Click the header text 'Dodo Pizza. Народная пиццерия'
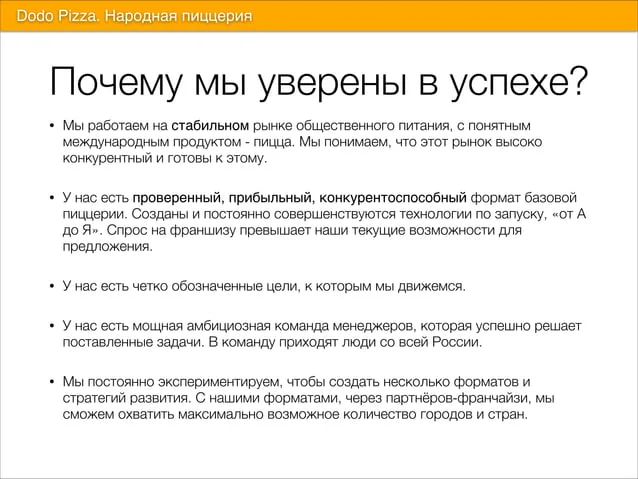The height and width of the screenshot is (479, 638). pos(134,16)
